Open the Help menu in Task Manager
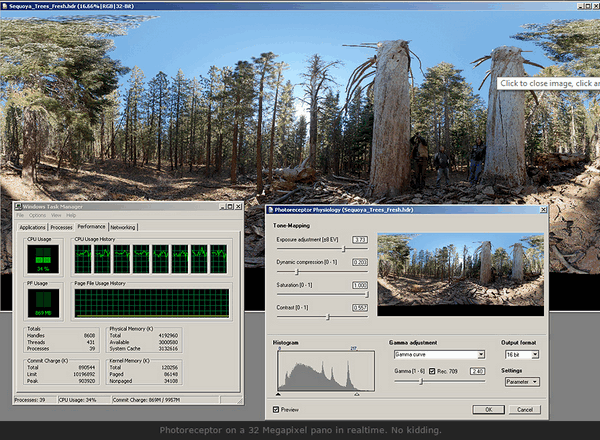The width and height of the screenshot is (600, 440). (x=71, y=215)
